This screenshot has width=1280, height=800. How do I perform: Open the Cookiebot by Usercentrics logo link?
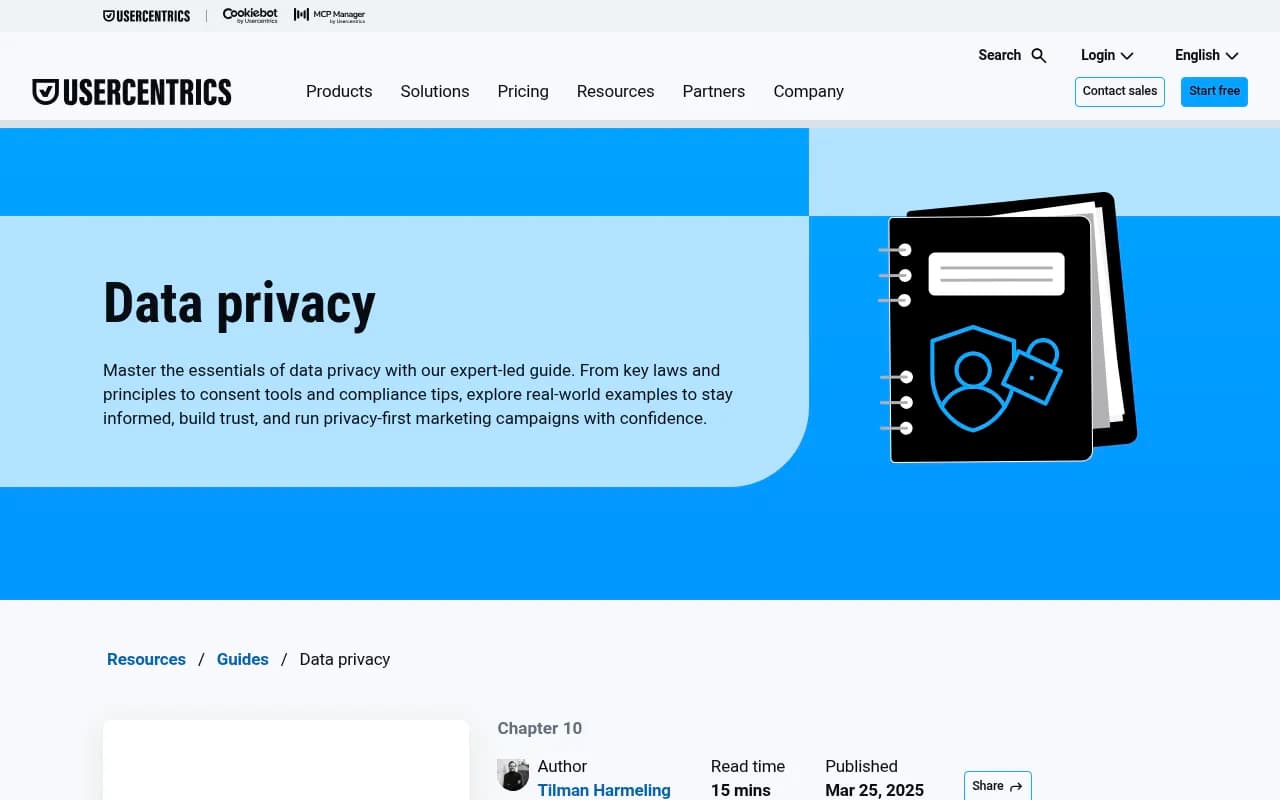tap(250, 15)
